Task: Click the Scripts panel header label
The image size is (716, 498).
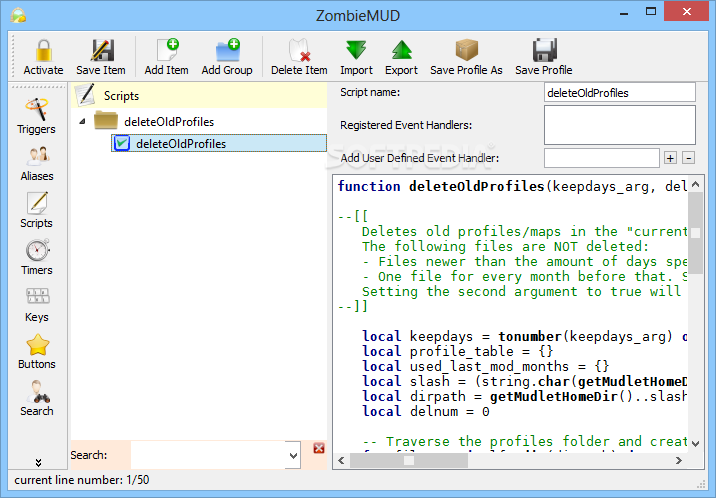Action: 121,96
